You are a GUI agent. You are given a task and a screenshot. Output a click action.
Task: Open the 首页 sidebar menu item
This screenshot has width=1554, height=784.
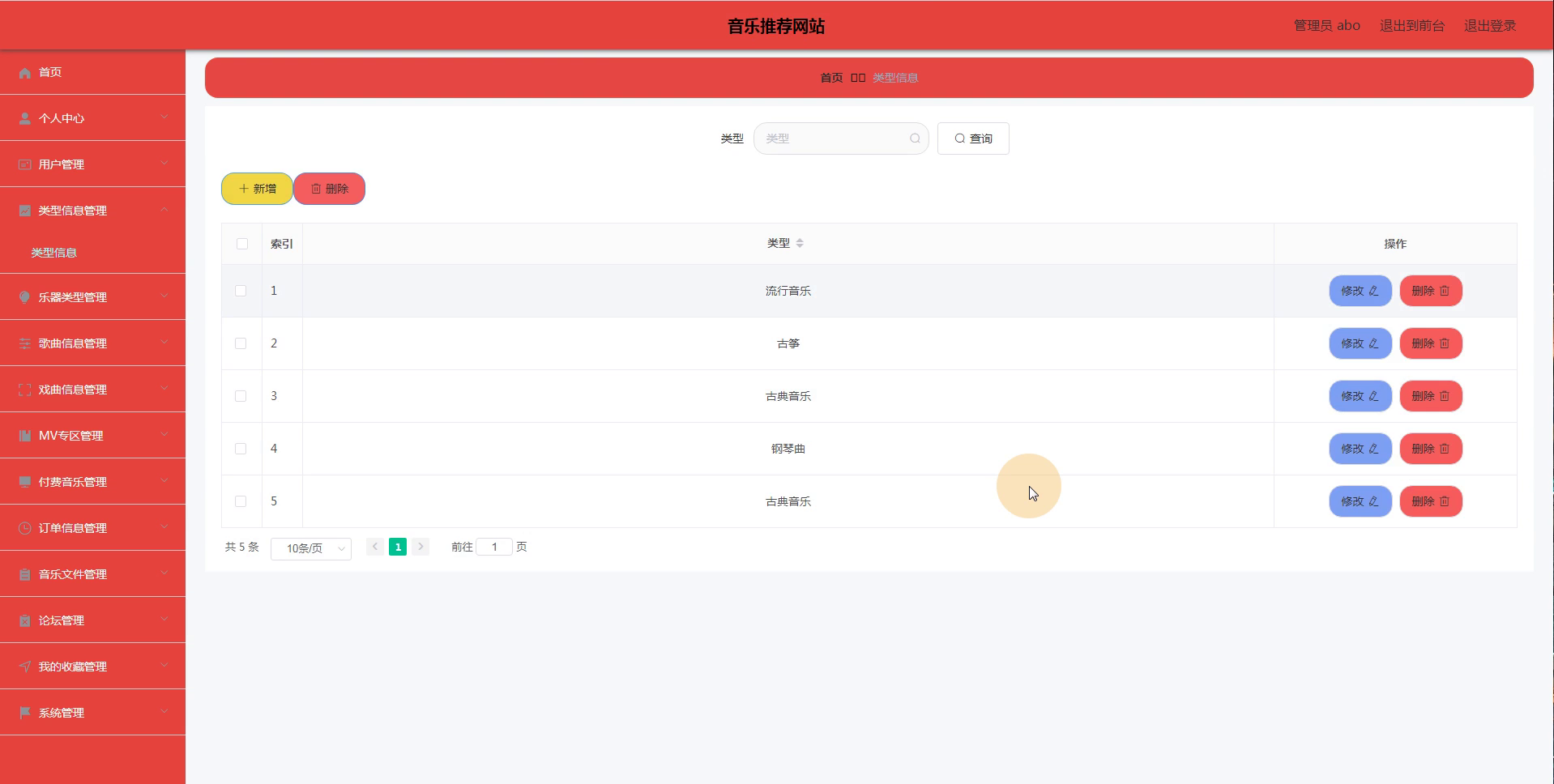tap(92, 72)
